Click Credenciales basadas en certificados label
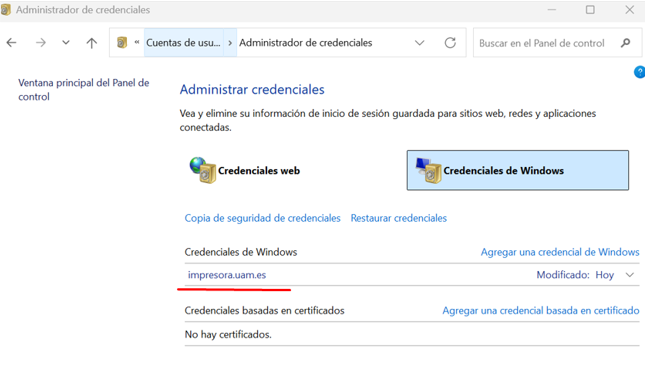Viewport: 651px width, 365px height. [x=264, y=311]
